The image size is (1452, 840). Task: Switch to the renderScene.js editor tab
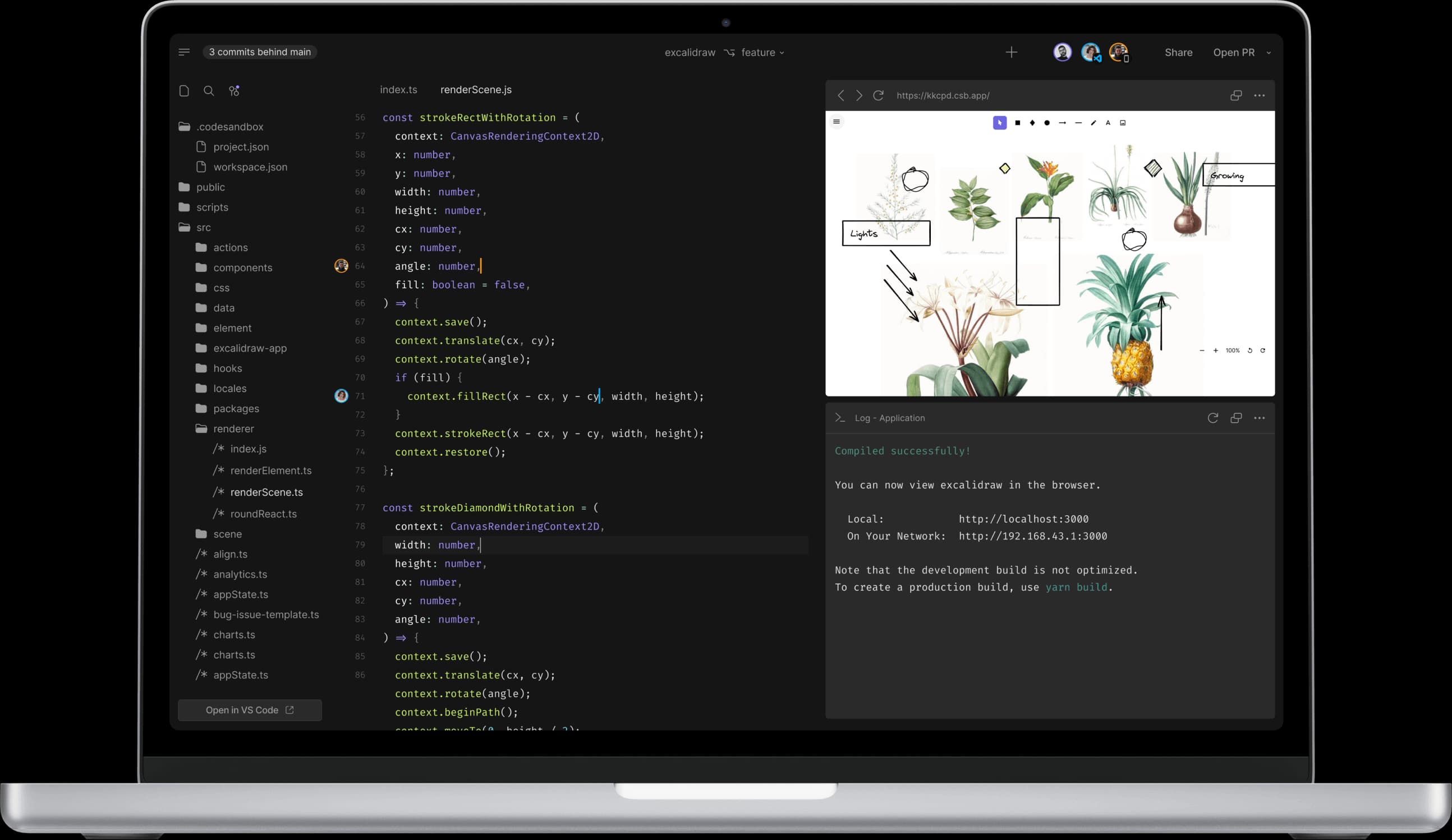476,90
